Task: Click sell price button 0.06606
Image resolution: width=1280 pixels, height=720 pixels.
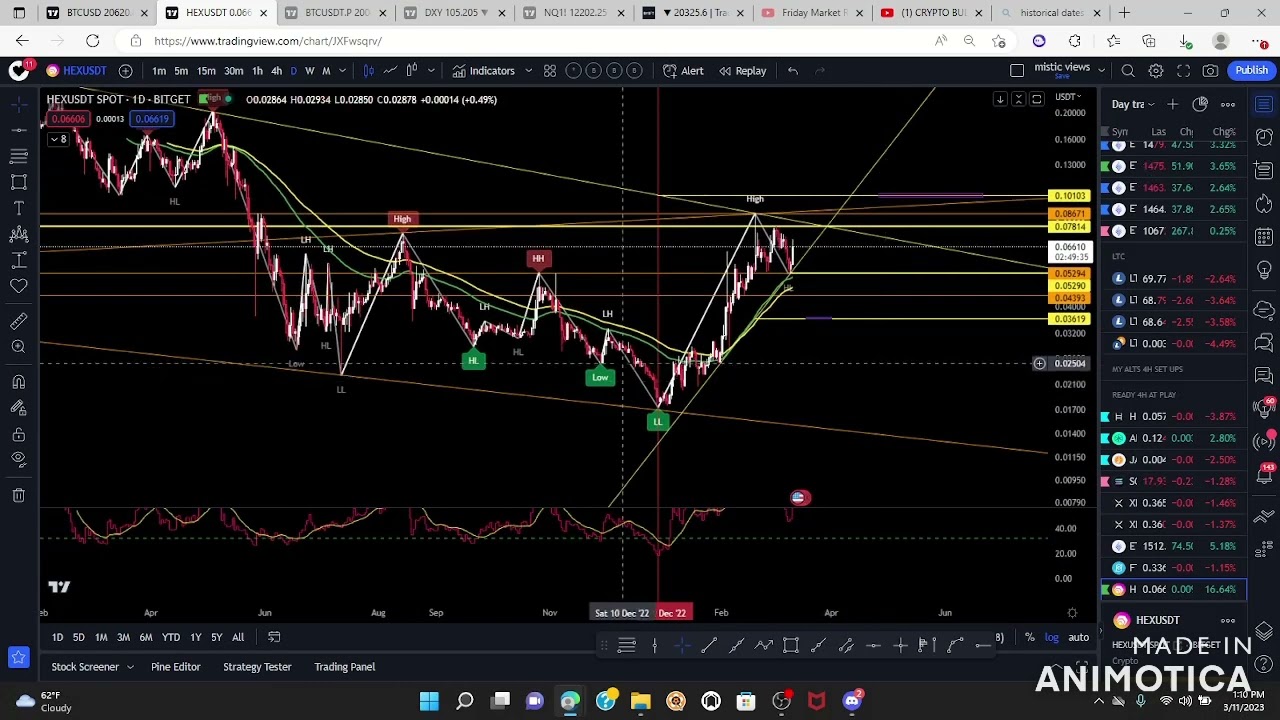Action: pos(69,119)
